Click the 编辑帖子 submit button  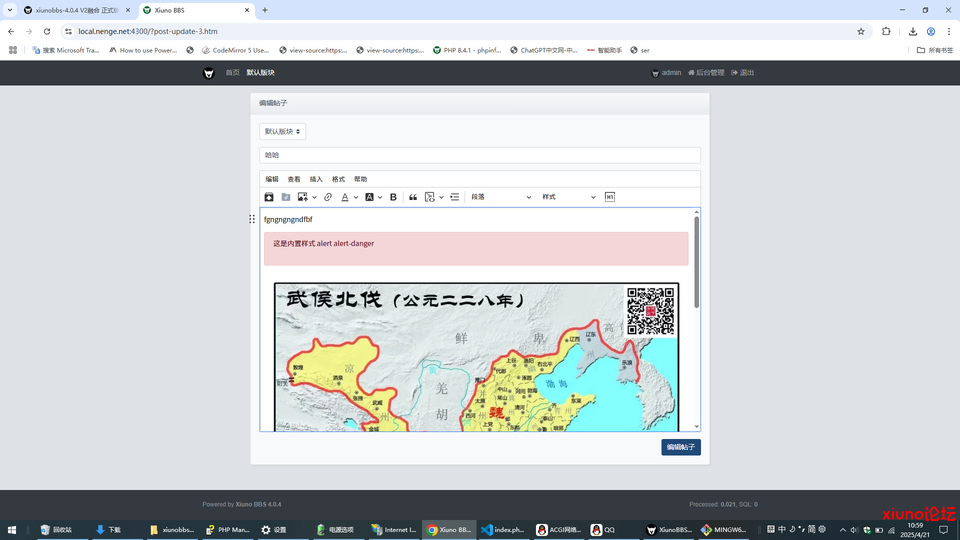pos(681,447)
